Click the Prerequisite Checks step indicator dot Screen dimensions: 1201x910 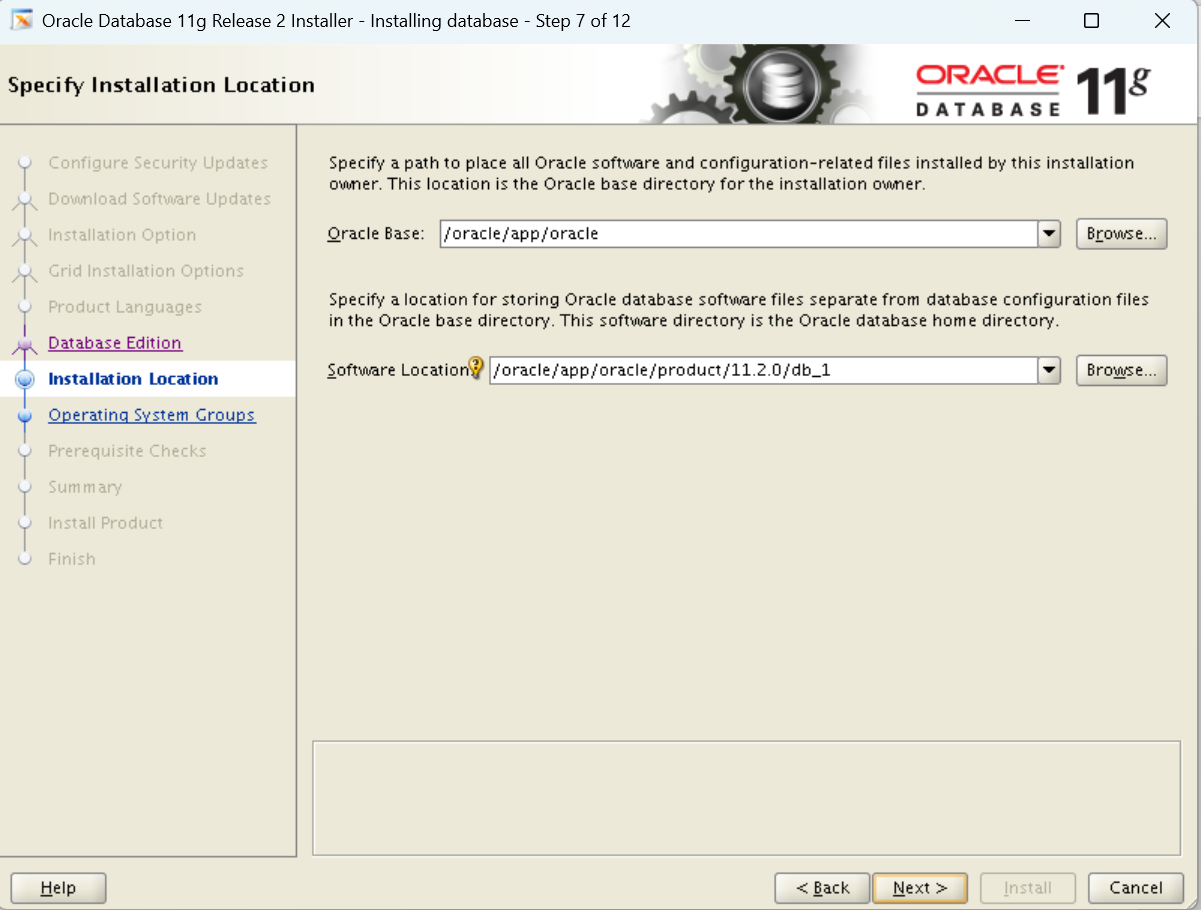(25, 451)
